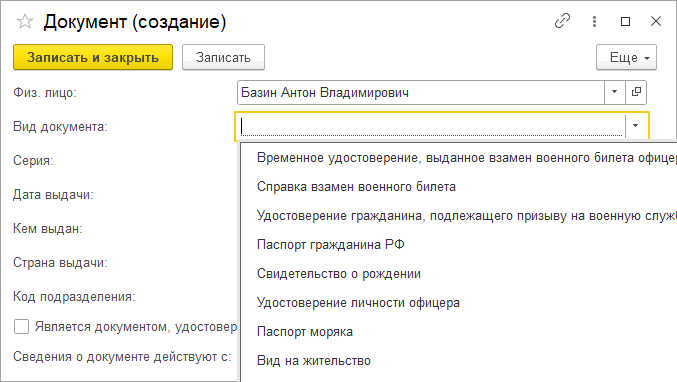Add document to favorites with star icon
677x382 pixels.
25,22
